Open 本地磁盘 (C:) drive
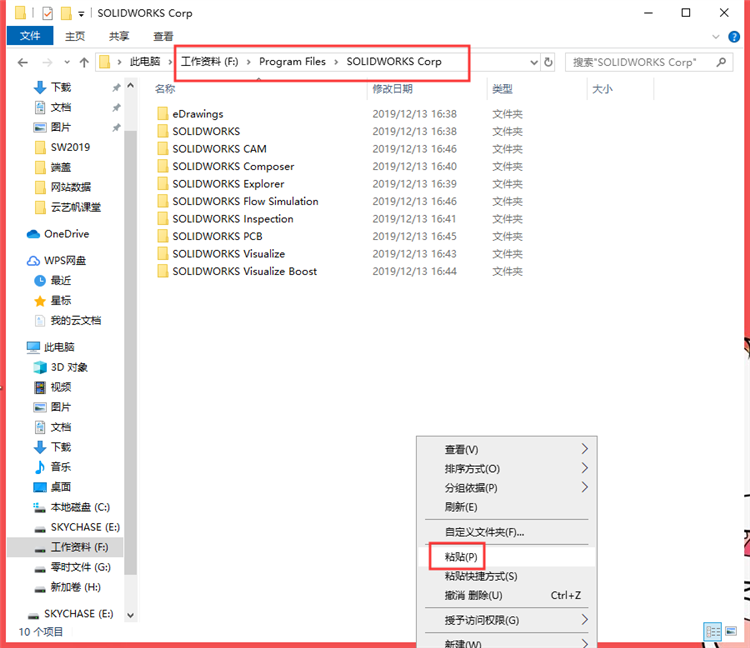The image size is (750, 648). click(x=80, y=507)
